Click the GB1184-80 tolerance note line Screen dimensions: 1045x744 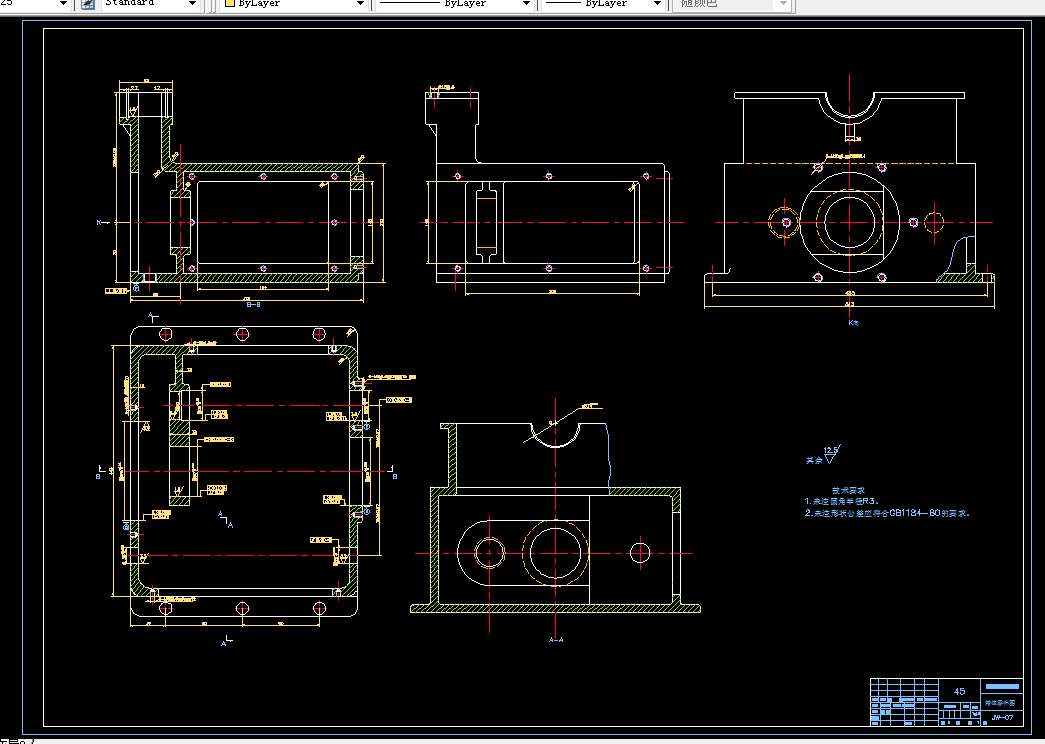pyautogui.click(x=887, y=513)
